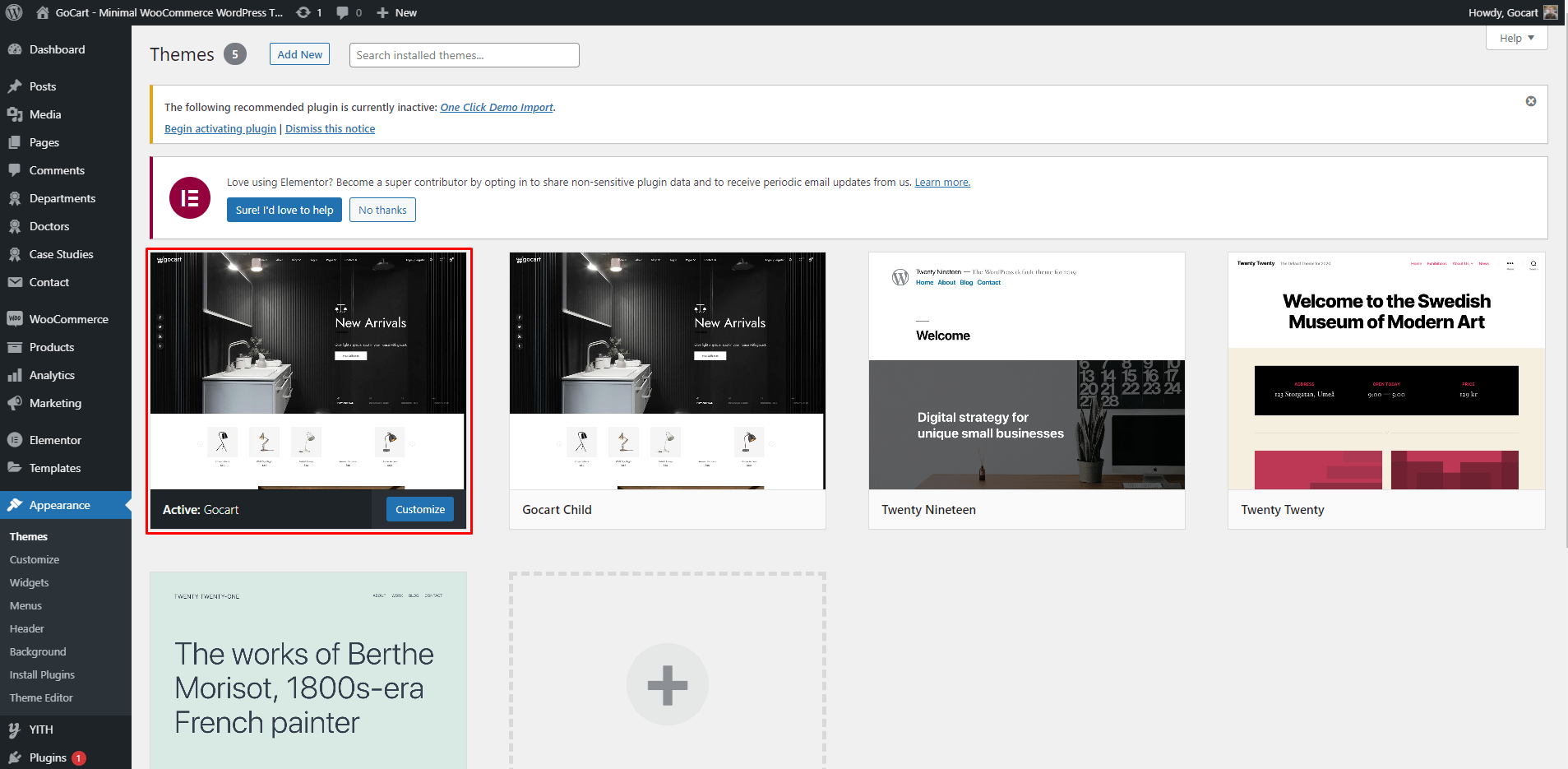The image size is (1568, 769).
Task: Select the Gocart Child theme thumbnail
Action: point(667,371)
